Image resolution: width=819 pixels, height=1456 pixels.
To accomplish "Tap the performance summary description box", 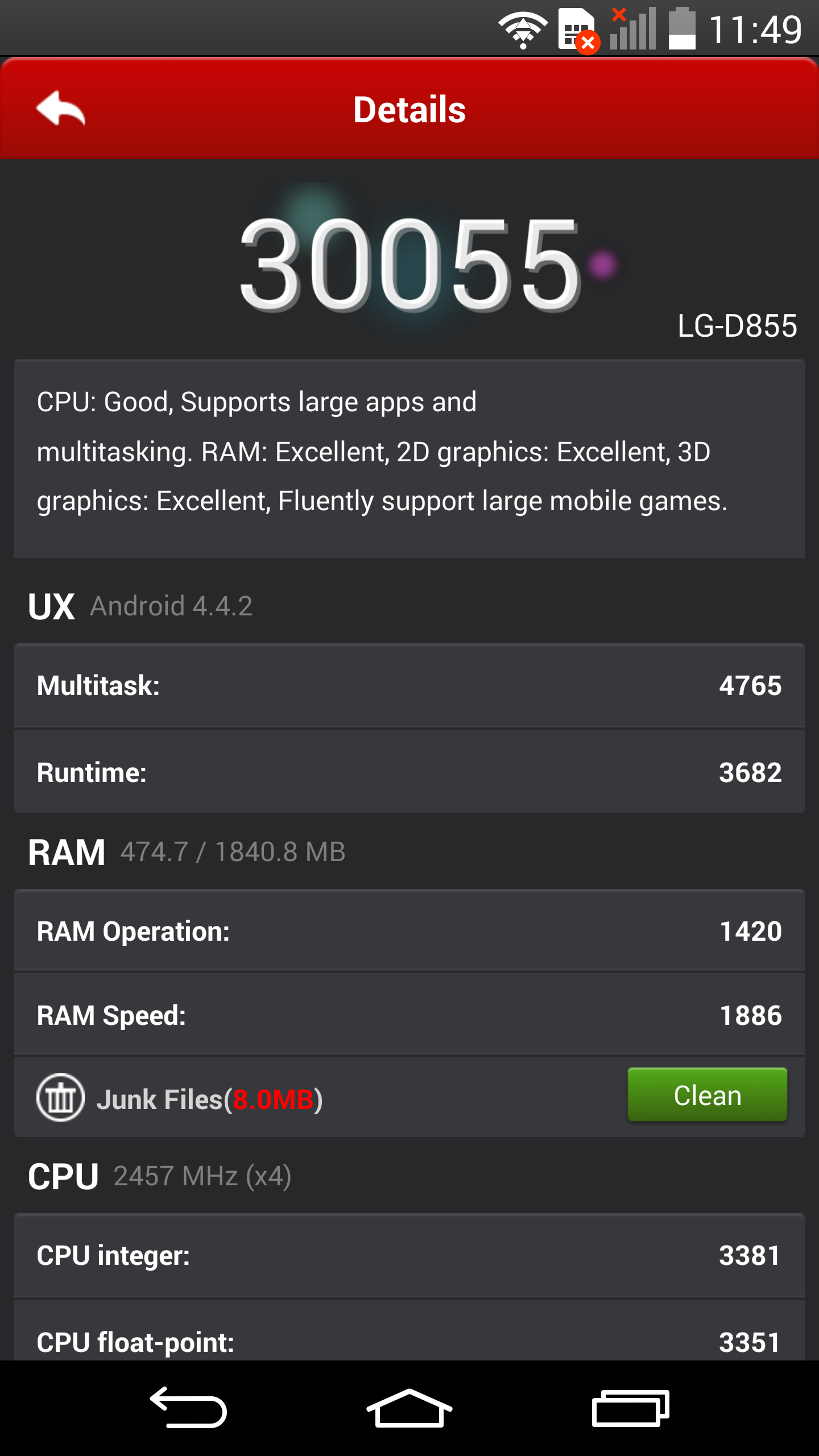I will coord(409,458).
